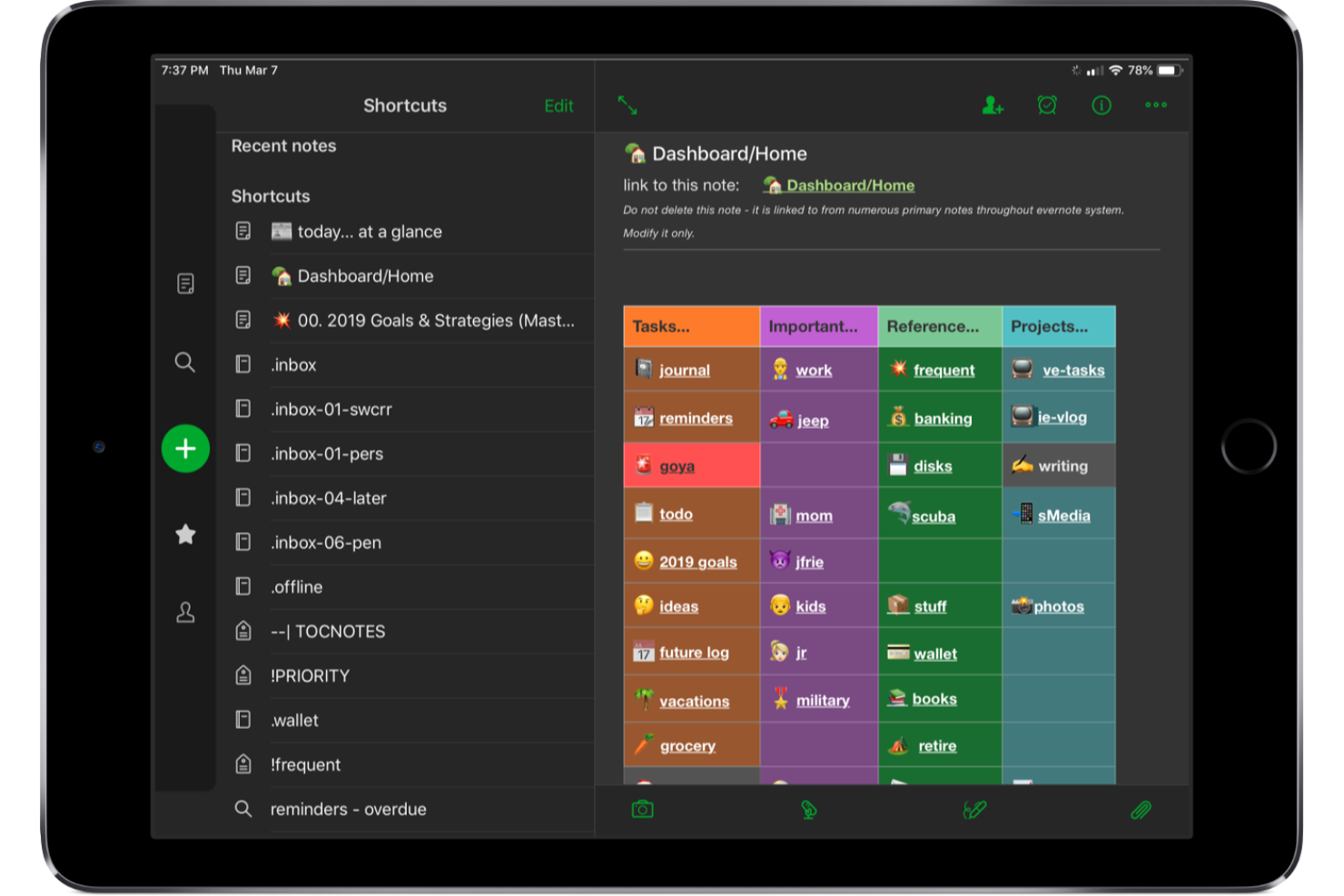Tap attachment paperclip icon
Screen dimensions: 1344x896
pyautogui.click(x=1141, y=809)
